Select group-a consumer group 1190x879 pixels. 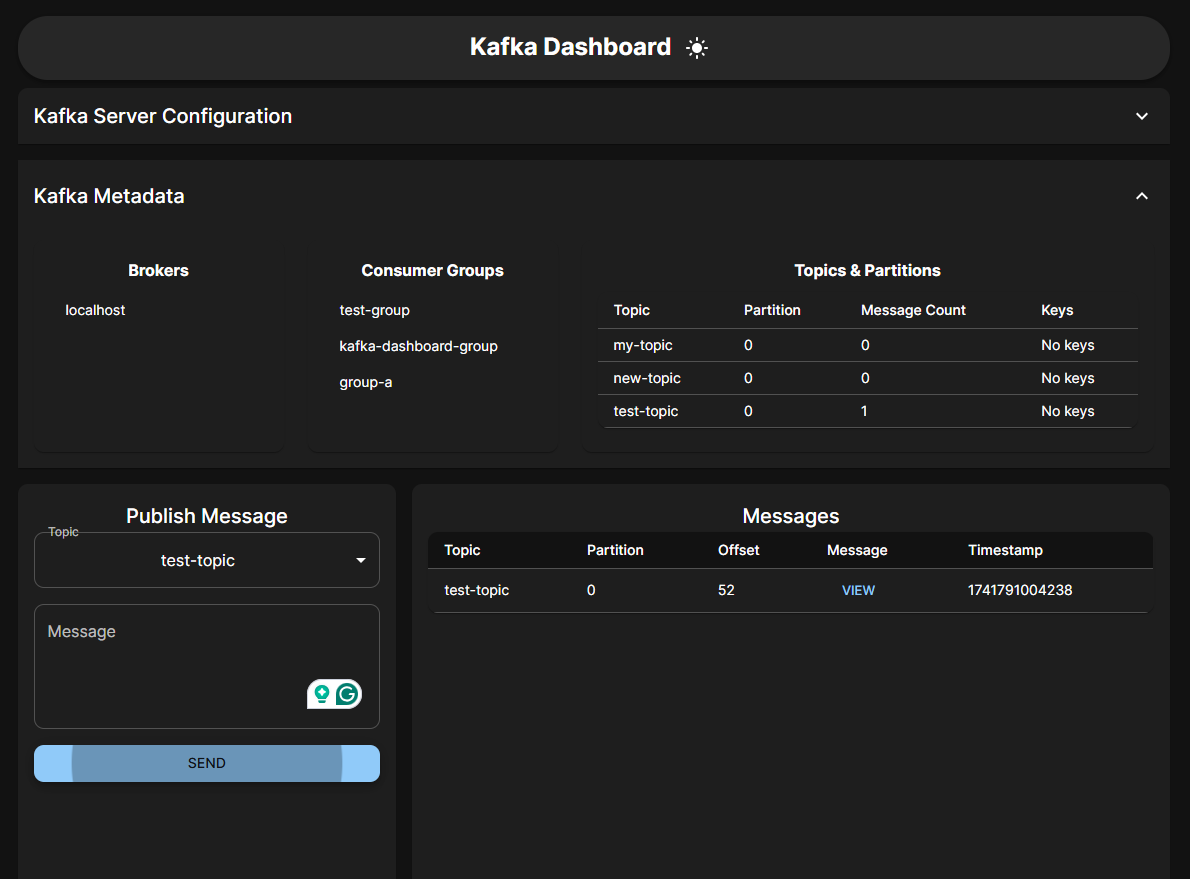tap(365, 383)
